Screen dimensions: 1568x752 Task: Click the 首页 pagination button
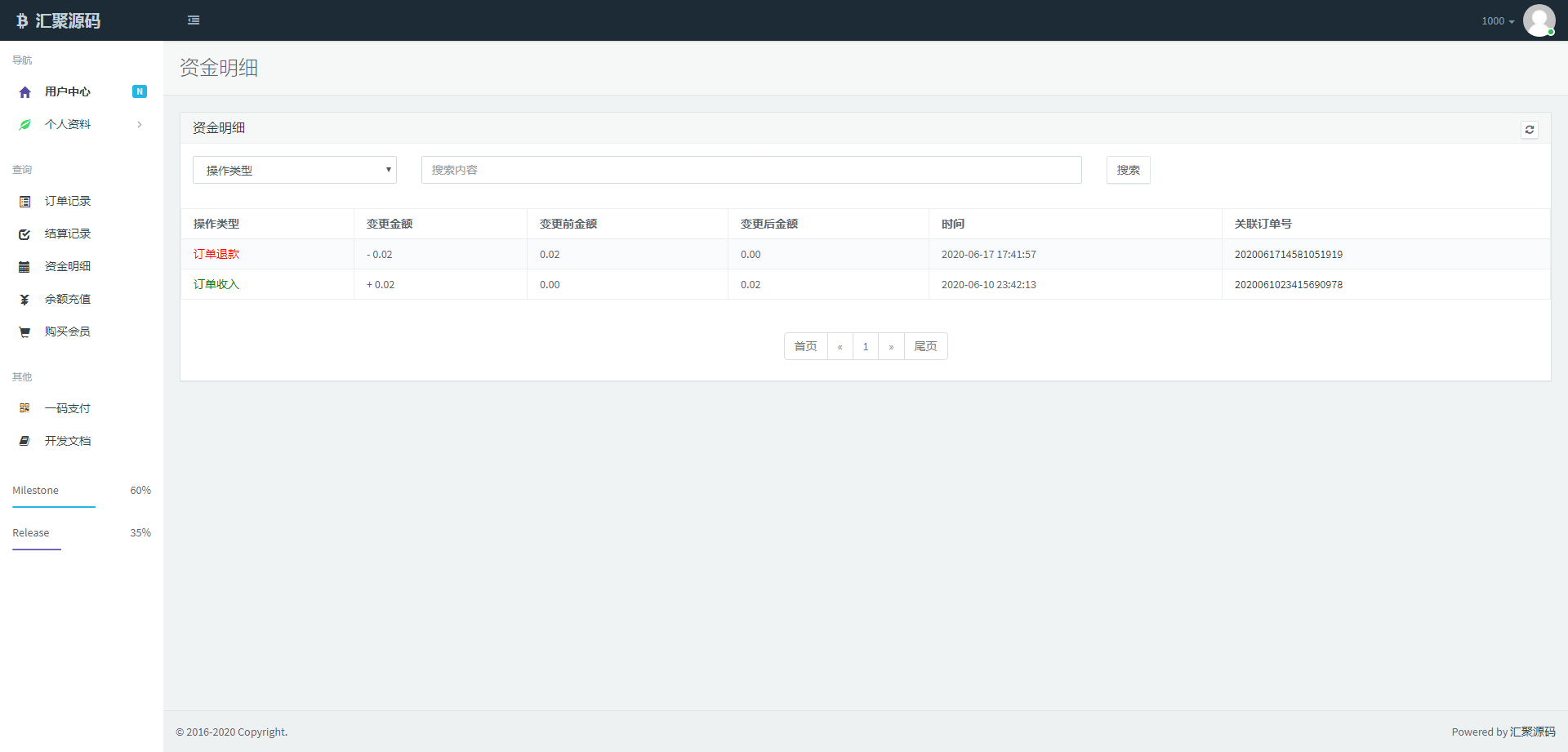pos(805,346)
